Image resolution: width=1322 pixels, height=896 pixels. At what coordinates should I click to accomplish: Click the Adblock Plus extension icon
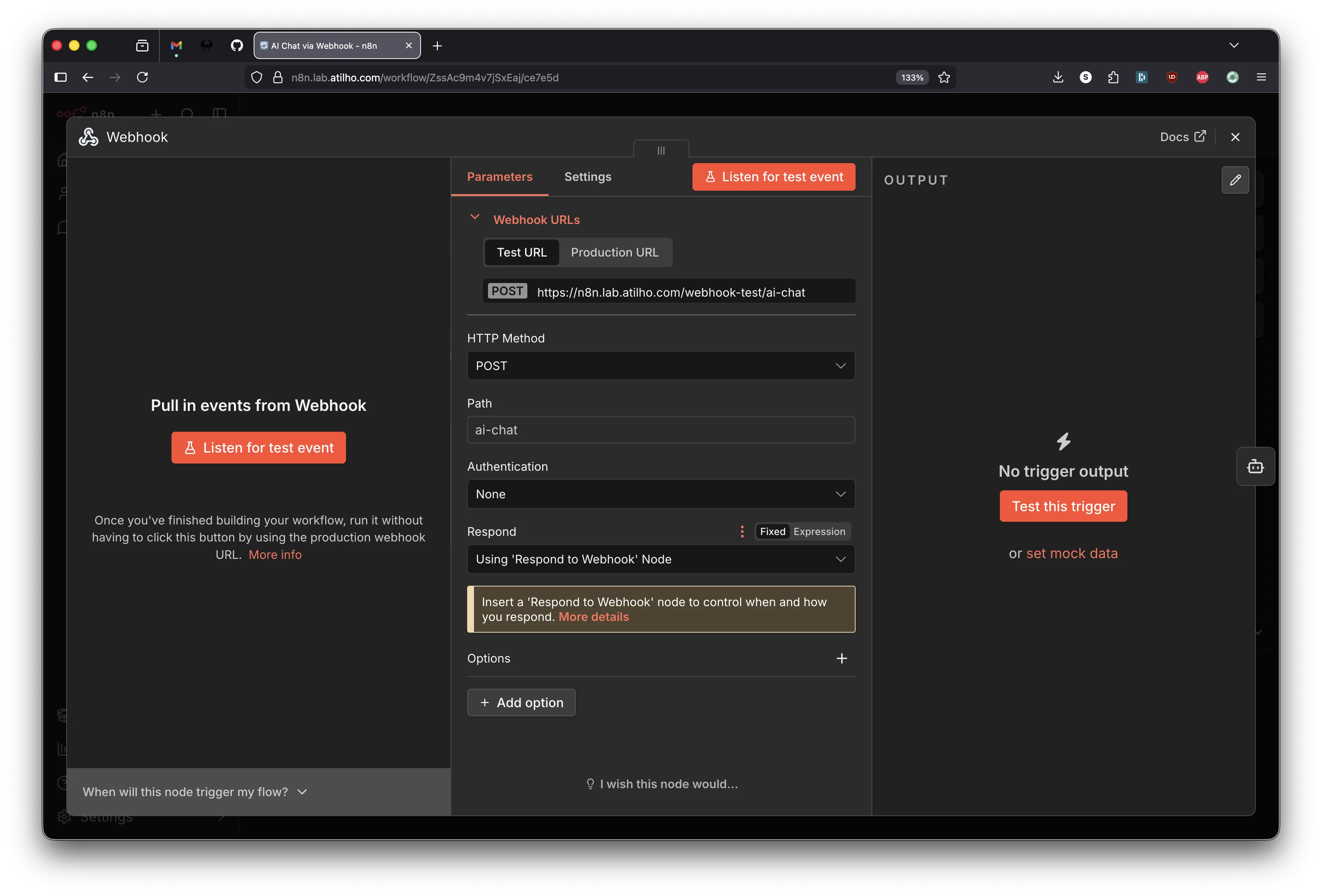tap(1202, 77)
